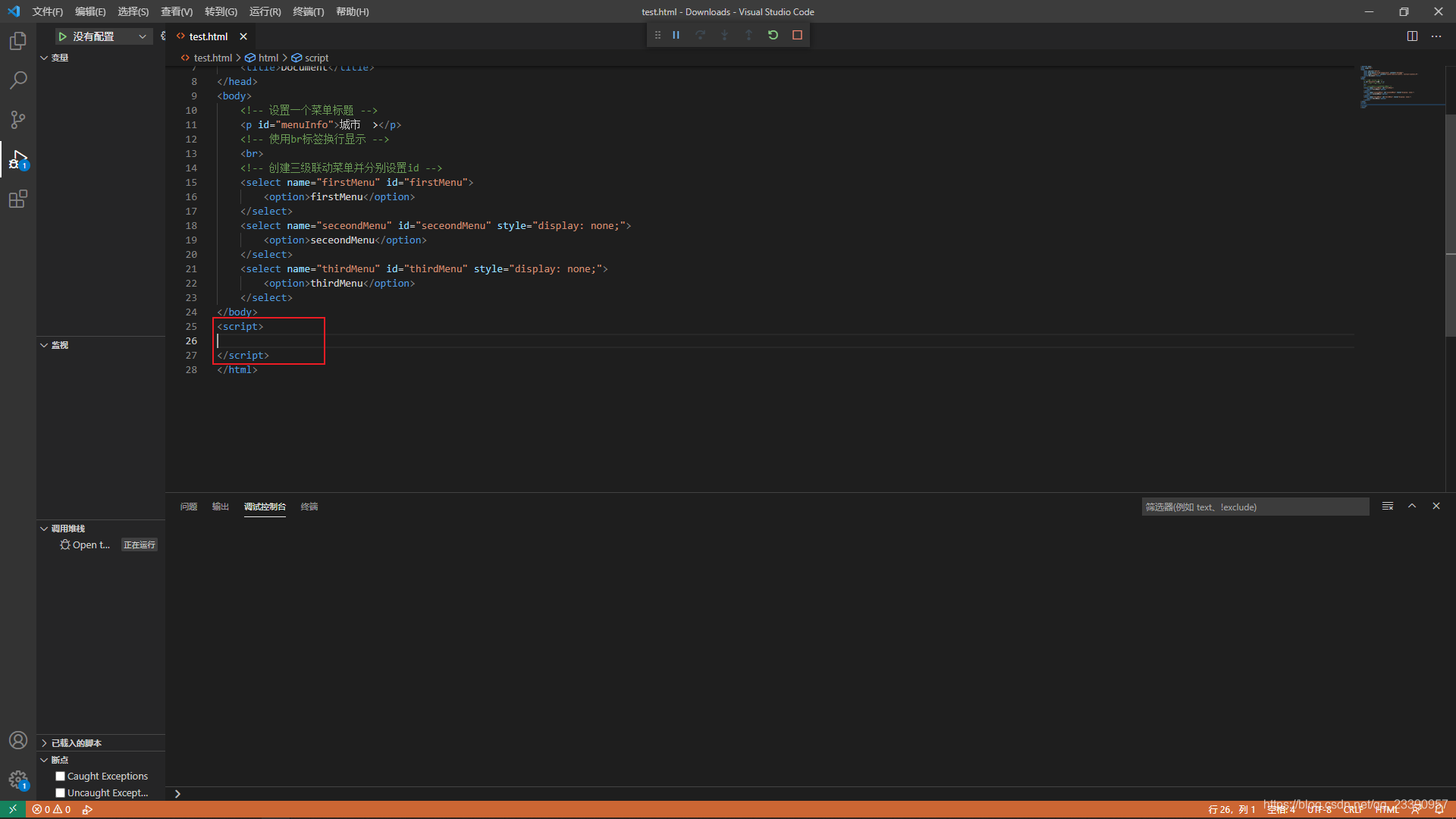Select the Open t... call stack session
Image resolution: width=1456 pixels, height=819 pixels.
90,544
